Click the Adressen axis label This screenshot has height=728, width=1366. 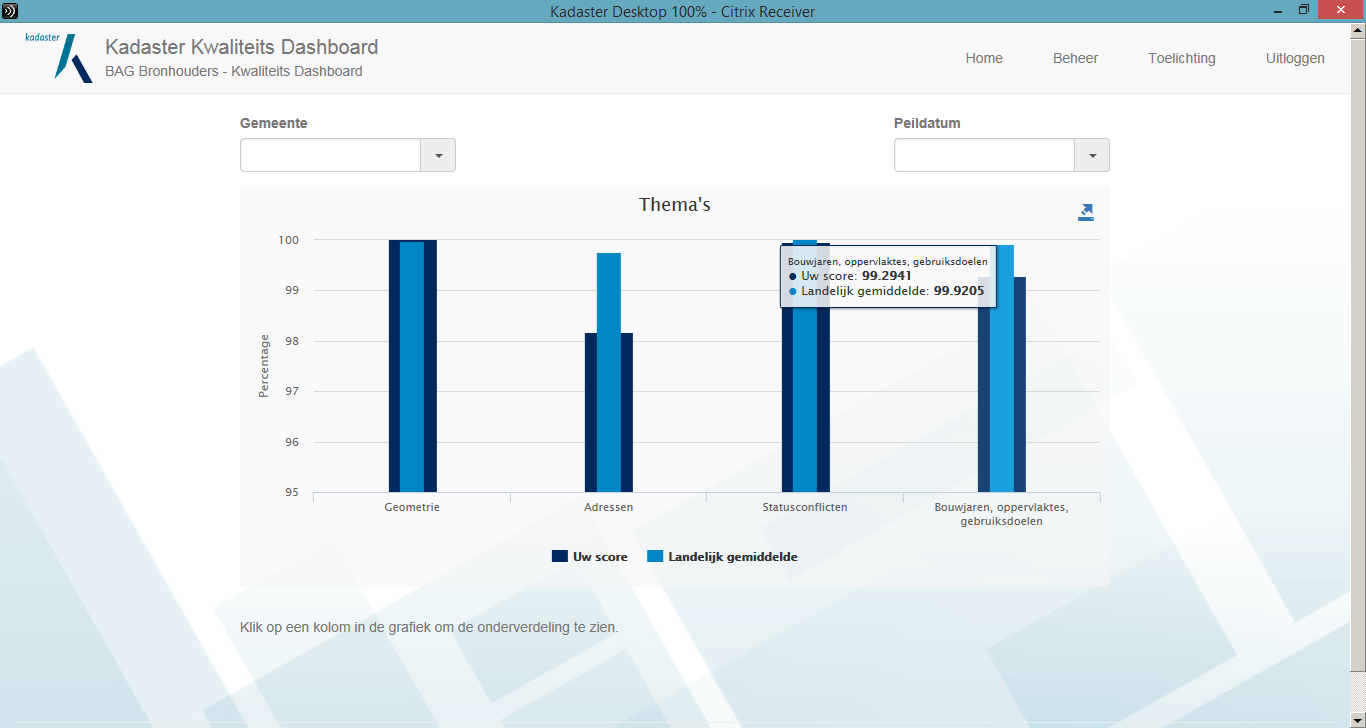click(608, 508)
